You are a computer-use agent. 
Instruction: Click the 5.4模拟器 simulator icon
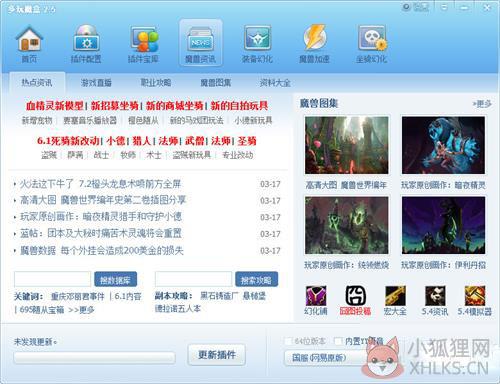[475, 300]
